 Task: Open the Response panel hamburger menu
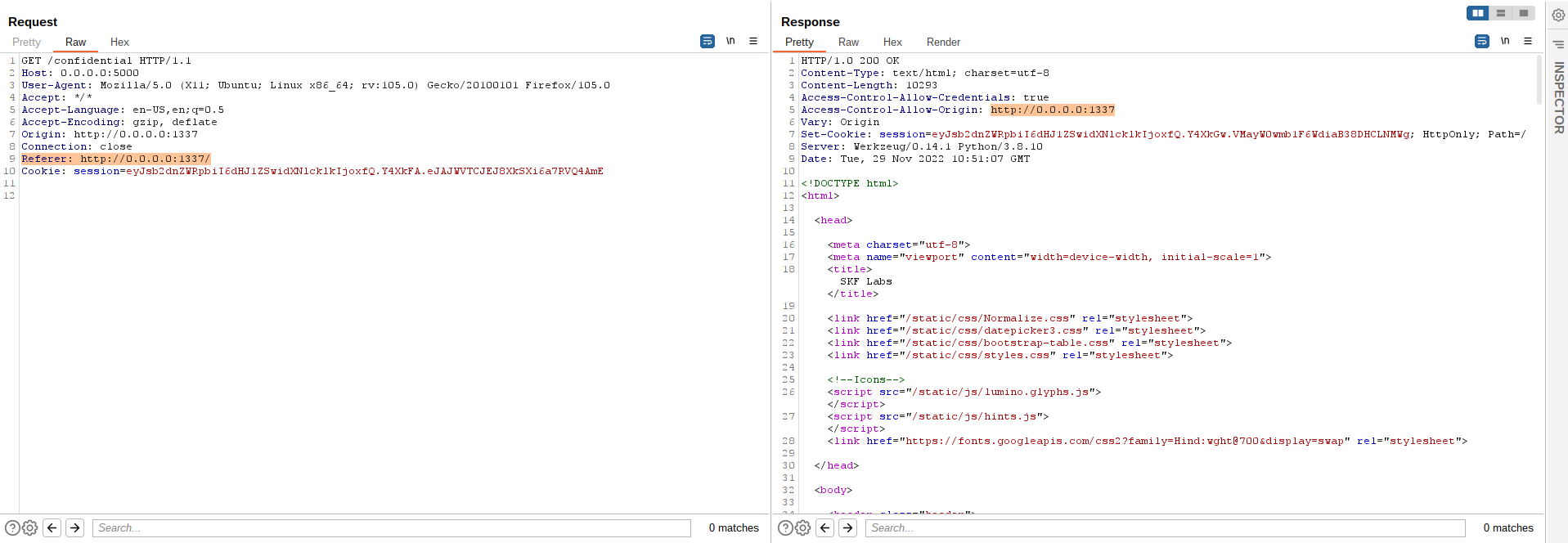pyautogui.click(x=1527, y=41)
